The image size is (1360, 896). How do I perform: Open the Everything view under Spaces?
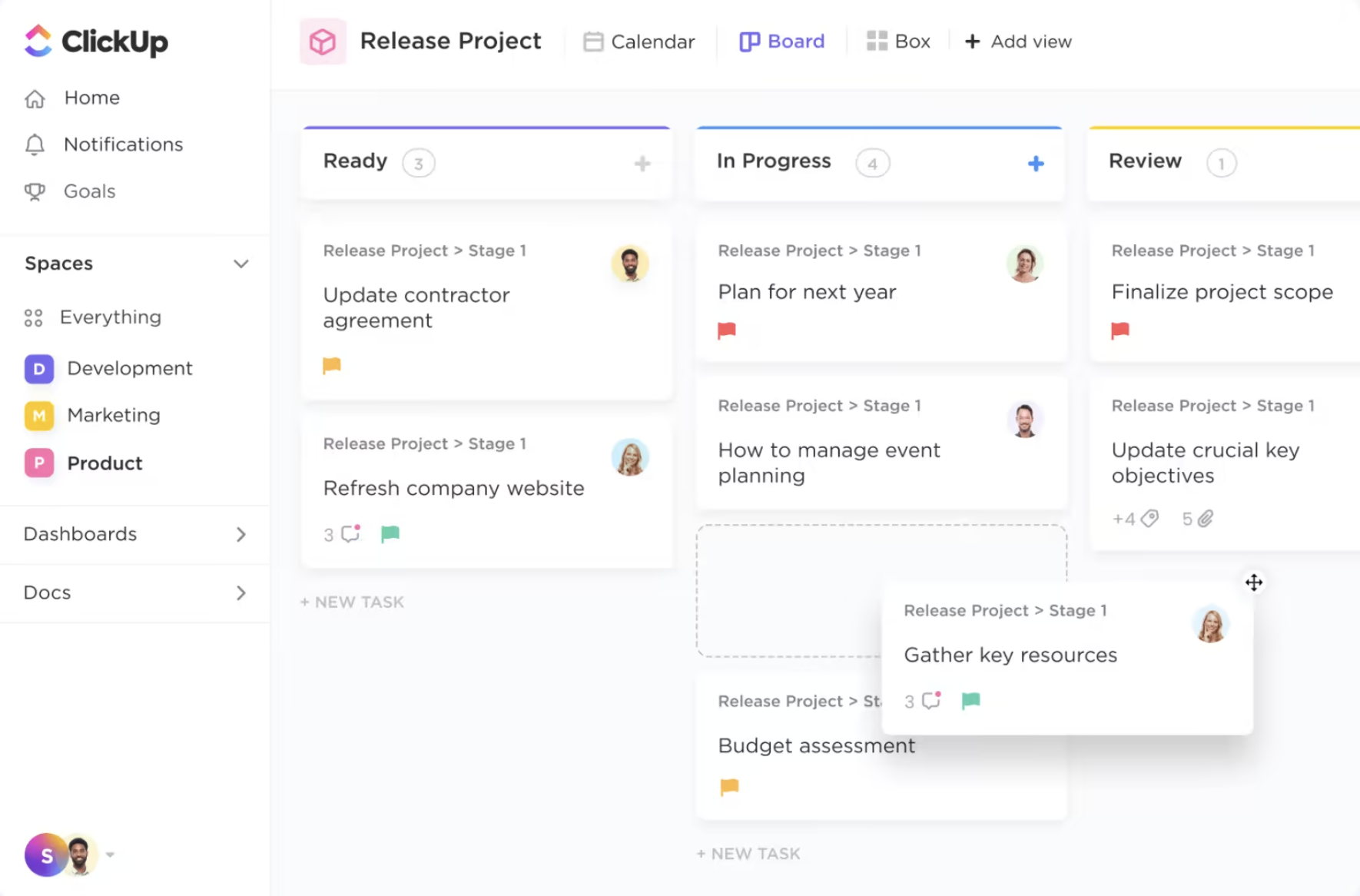pyautogui.click(x=110, y=317)
